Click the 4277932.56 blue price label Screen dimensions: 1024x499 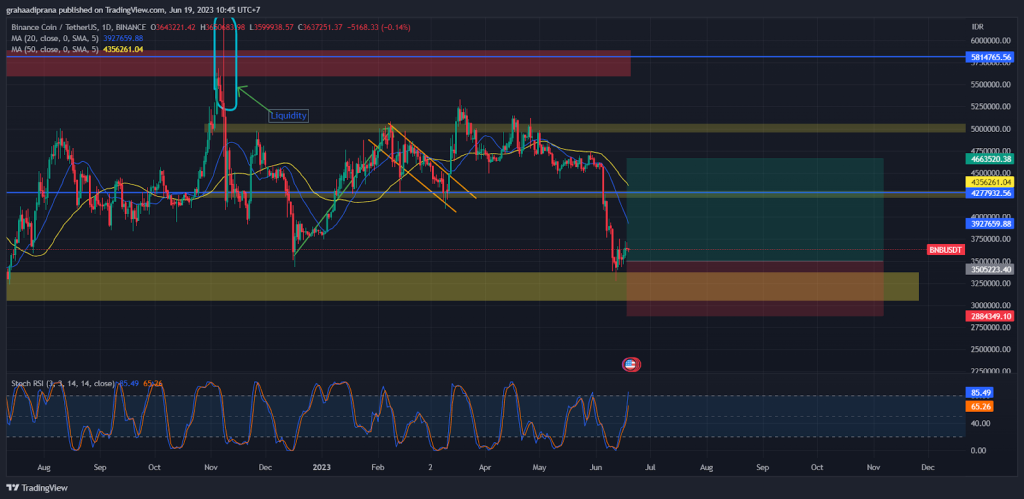click(x=991, y=193)
